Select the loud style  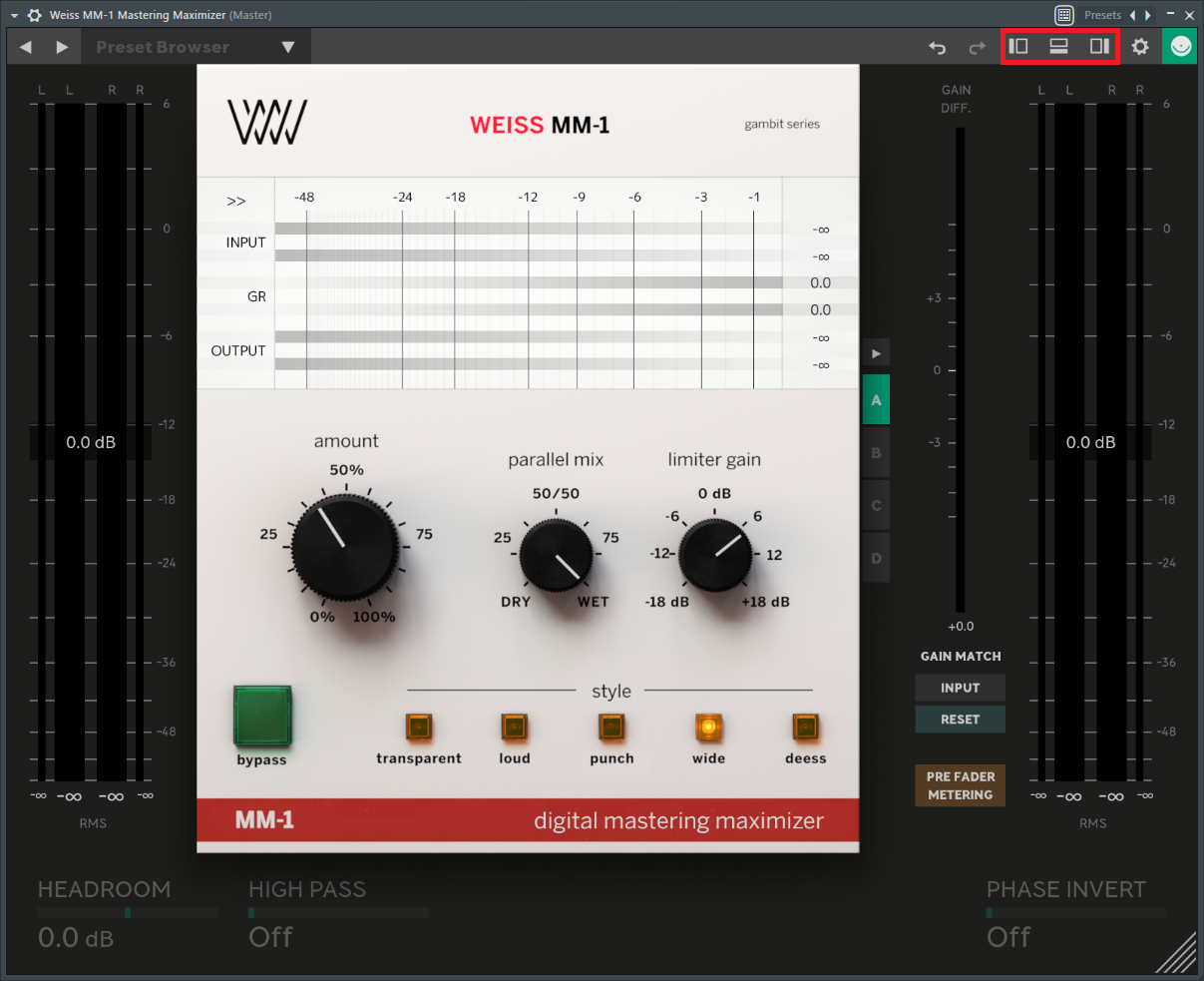coord(514,728)
